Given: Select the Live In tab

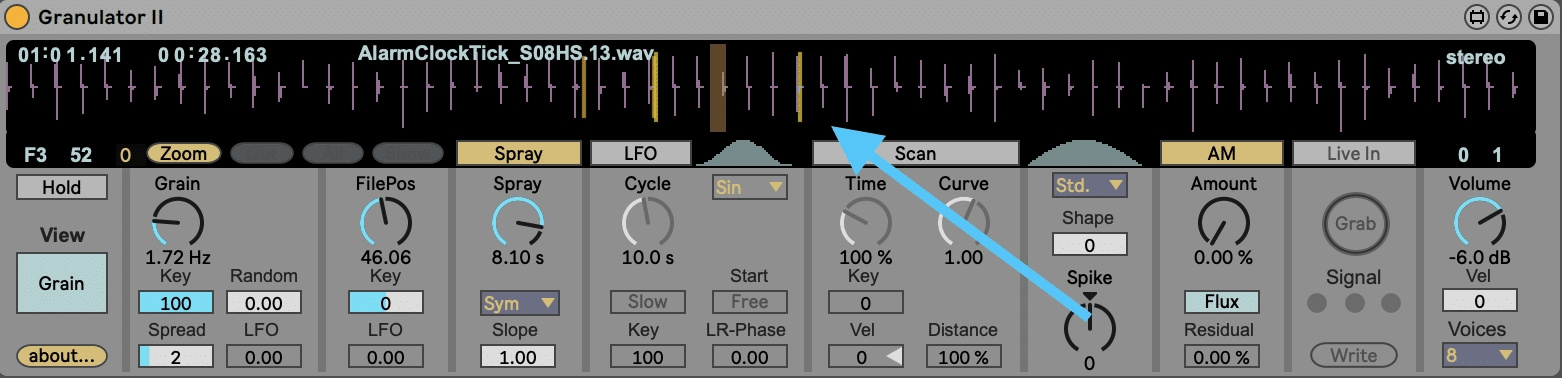Looking at the screenshot, I should click(x=1354, y=153).
